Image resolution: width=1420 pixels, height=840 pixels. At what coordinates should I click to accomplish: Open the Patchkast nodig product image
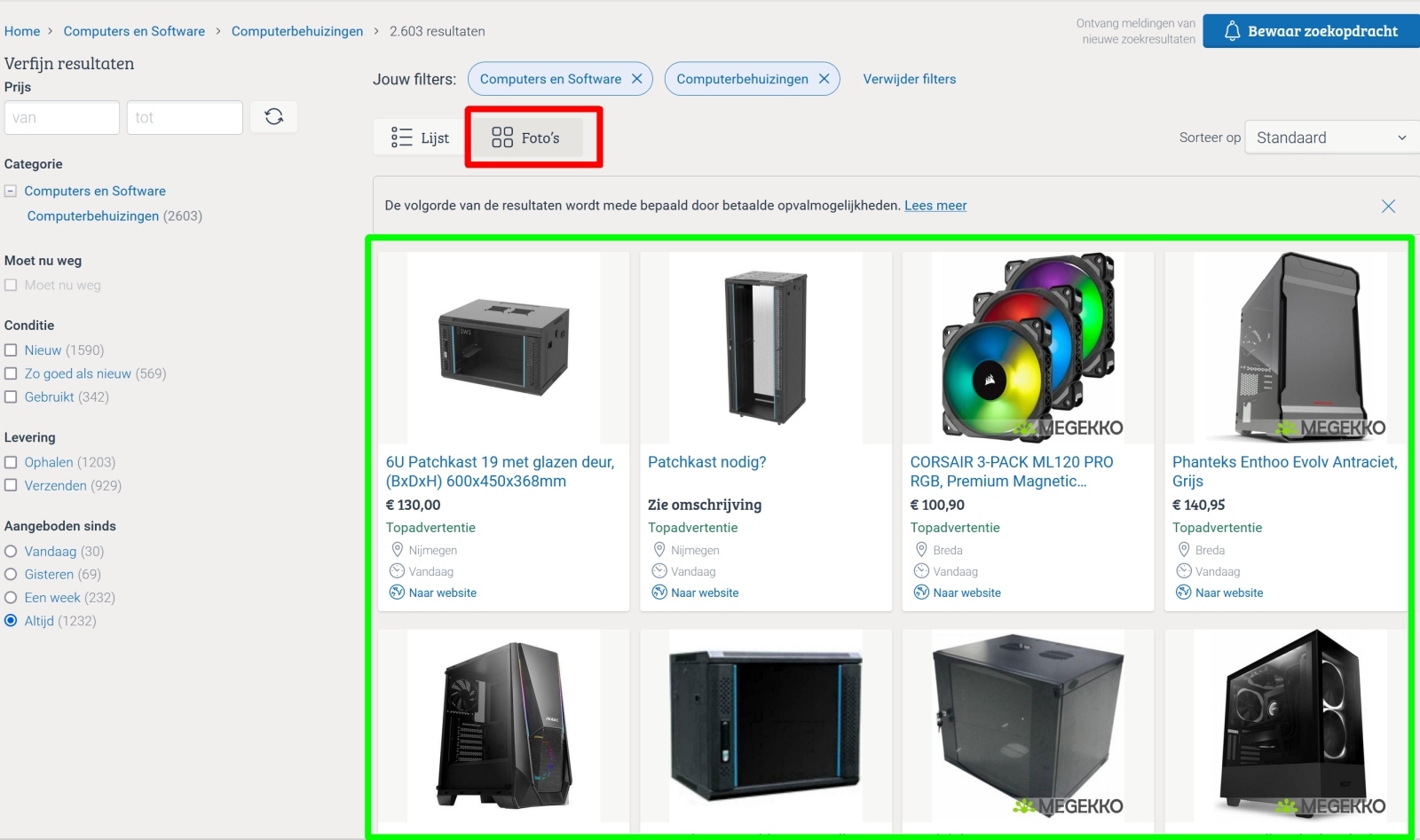(x=766, y=348)
